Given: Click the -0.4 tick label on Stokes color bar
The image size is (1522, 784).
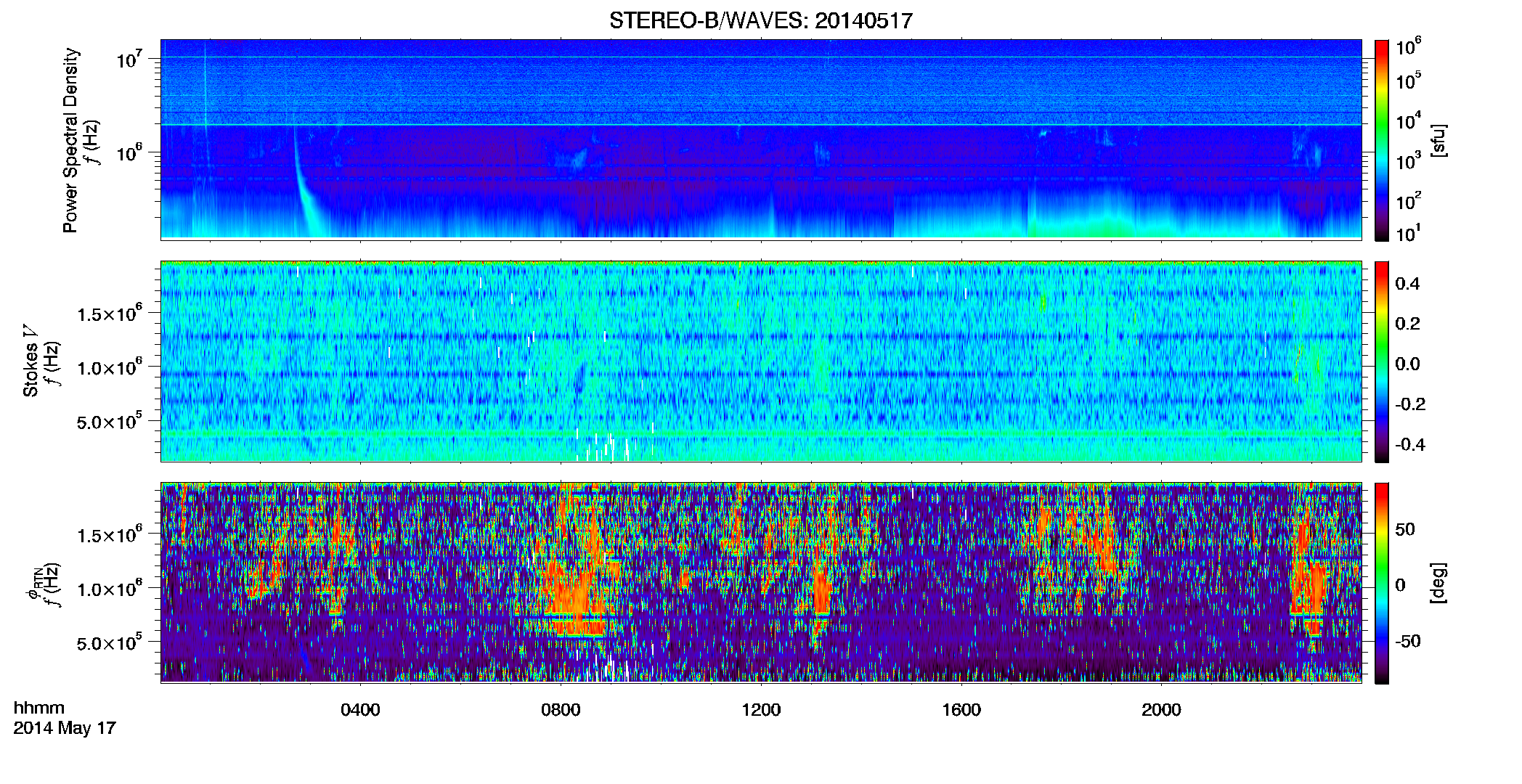Looking at the screenshot, I should click(x=1410, y=444).
